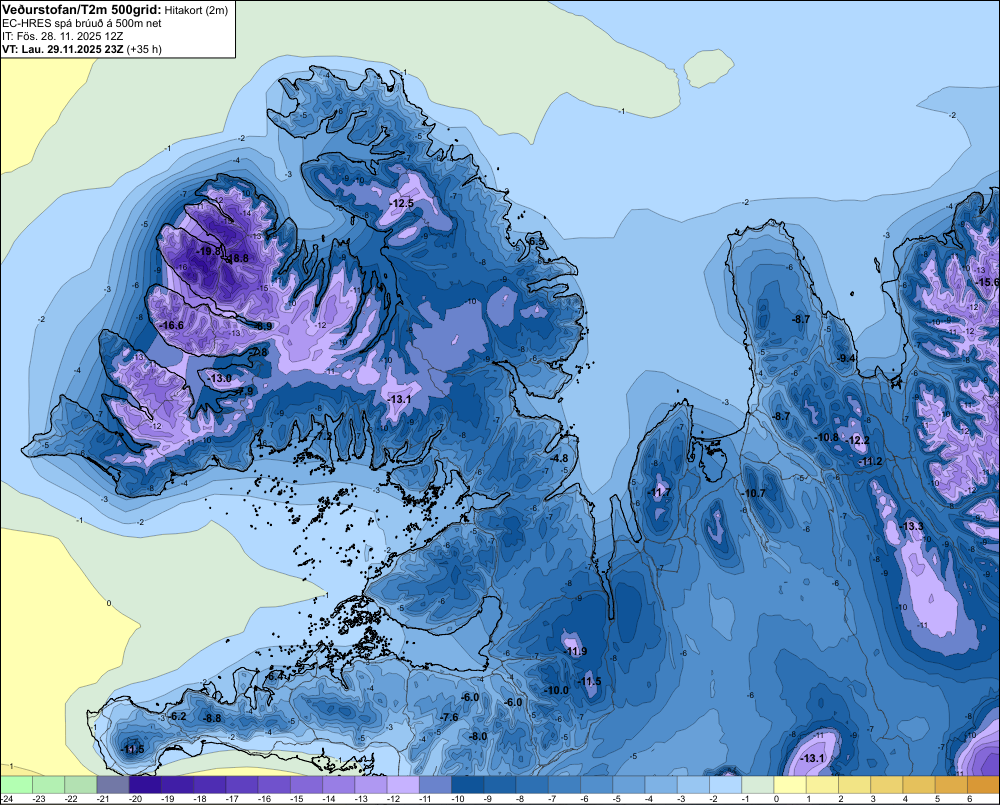The width and height of the screenshot is (1000, 805).
Task: Select the legend swatch labeled -5
Action: (x=628, y=785)
